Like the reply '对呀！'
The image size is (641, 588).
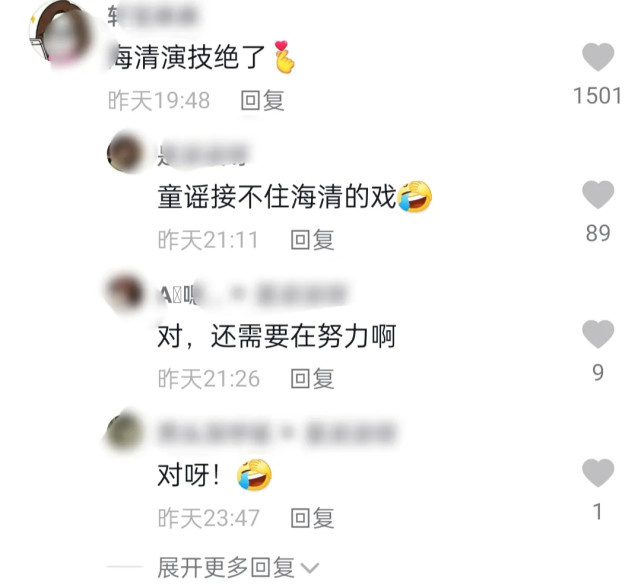(x=598, y=473)
